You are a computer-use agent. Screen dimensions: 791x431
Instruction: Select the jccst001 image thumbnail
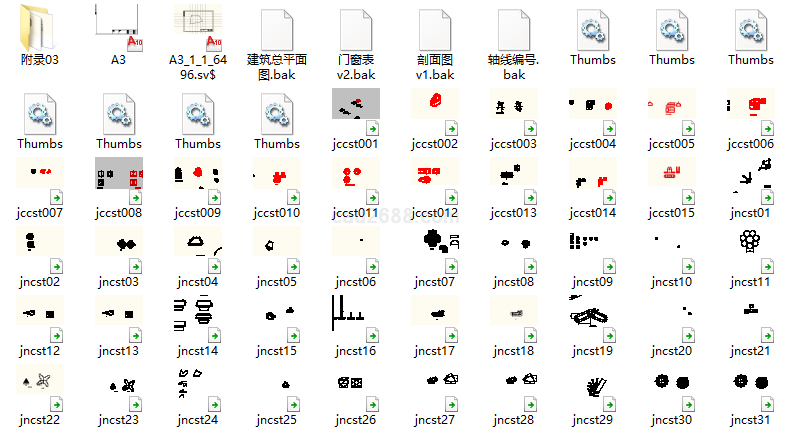[355, 110]
